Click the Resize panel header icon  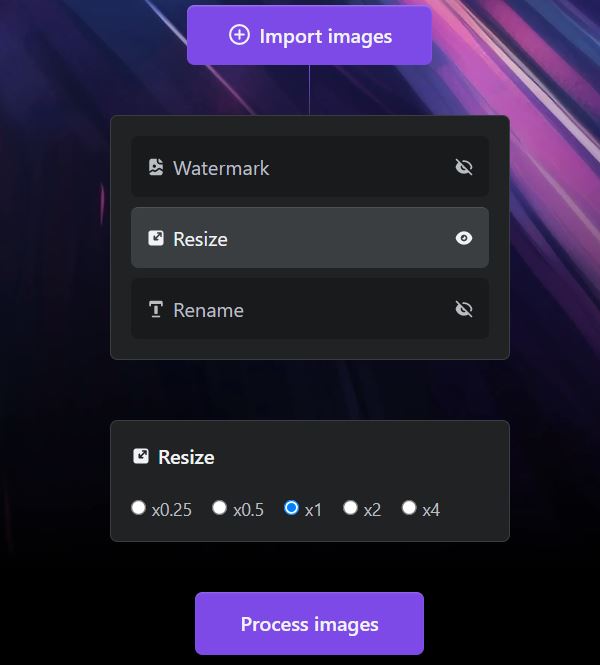pyautogui.click(x=141, y=456)
